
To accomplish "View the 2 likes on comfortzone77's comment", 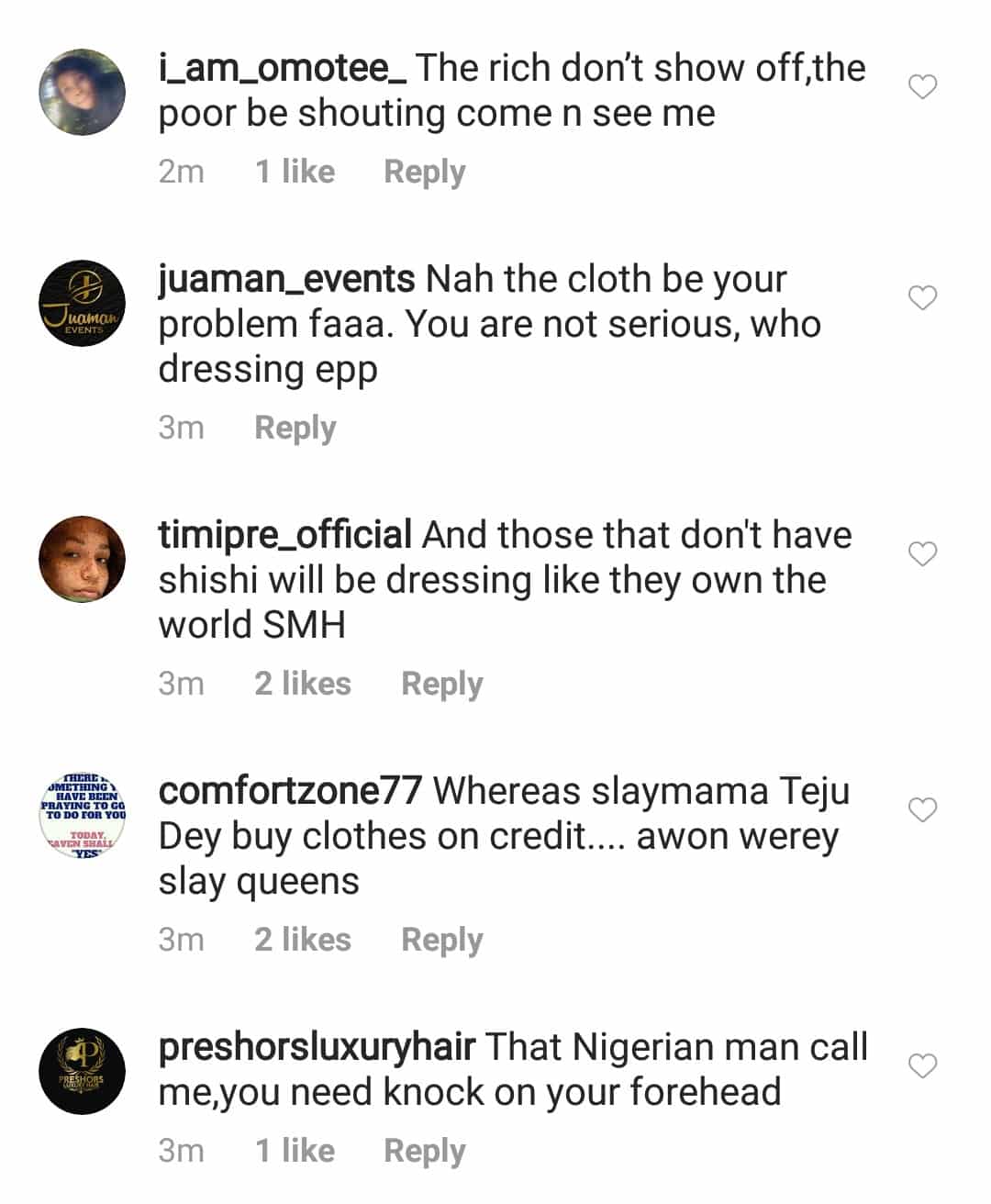I will tap(302, 940).
